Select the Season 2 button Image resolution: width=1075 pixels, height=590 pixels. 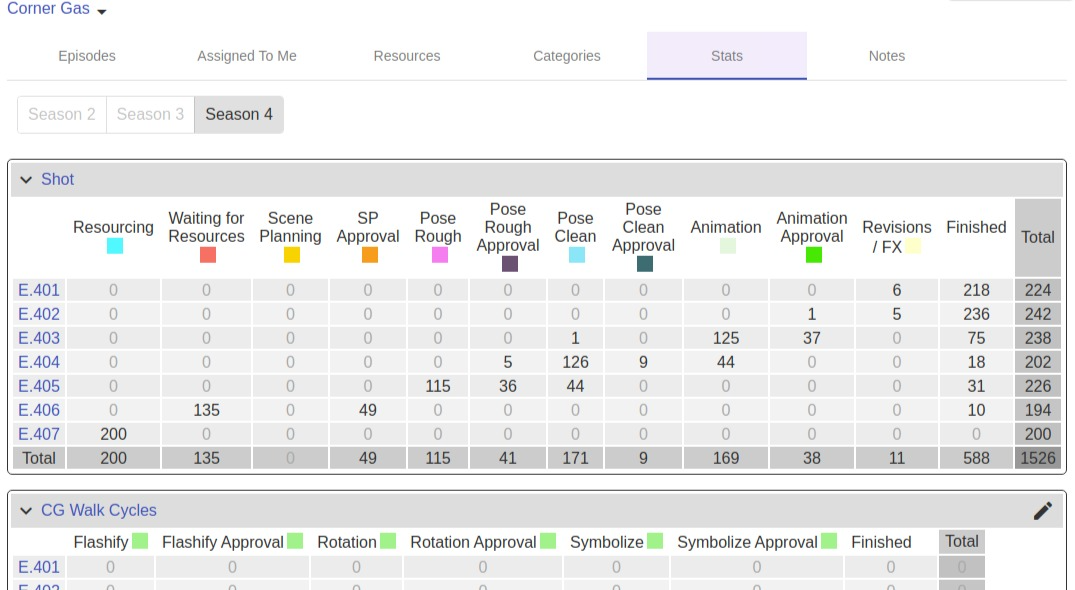point(62,114)
